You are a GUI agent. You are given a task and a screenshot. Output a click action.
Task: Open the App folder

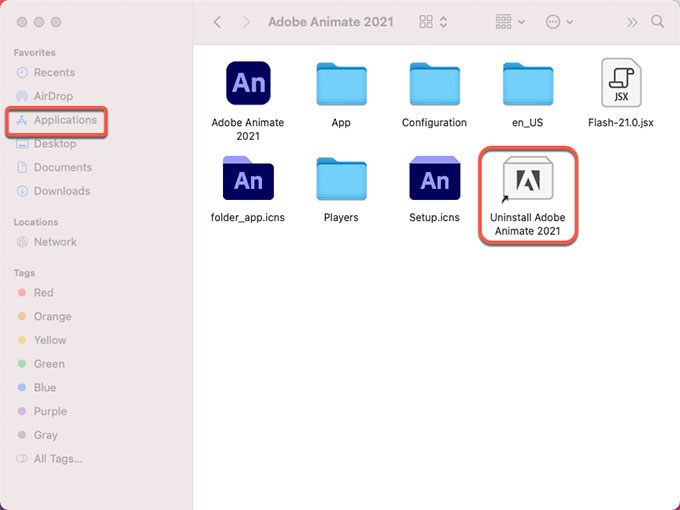341,84
